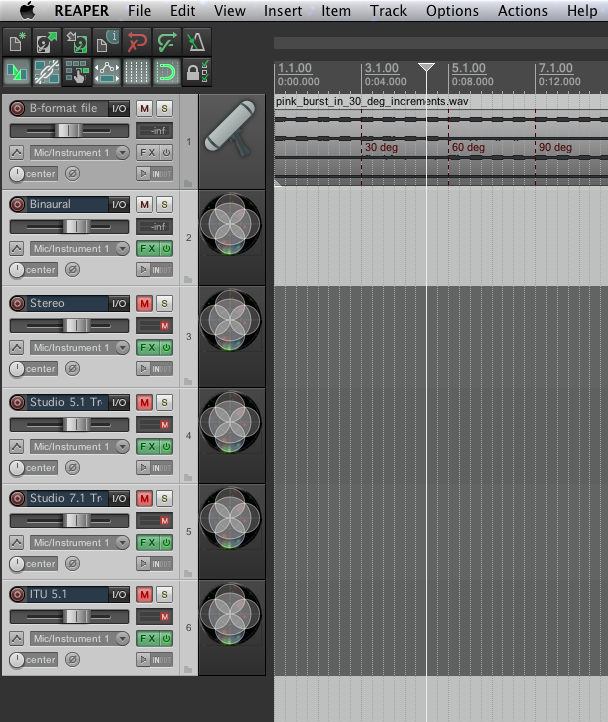Open I/O routing for Stereo track
This screenshot has height=722, width=608.
(x=119, y=303)
